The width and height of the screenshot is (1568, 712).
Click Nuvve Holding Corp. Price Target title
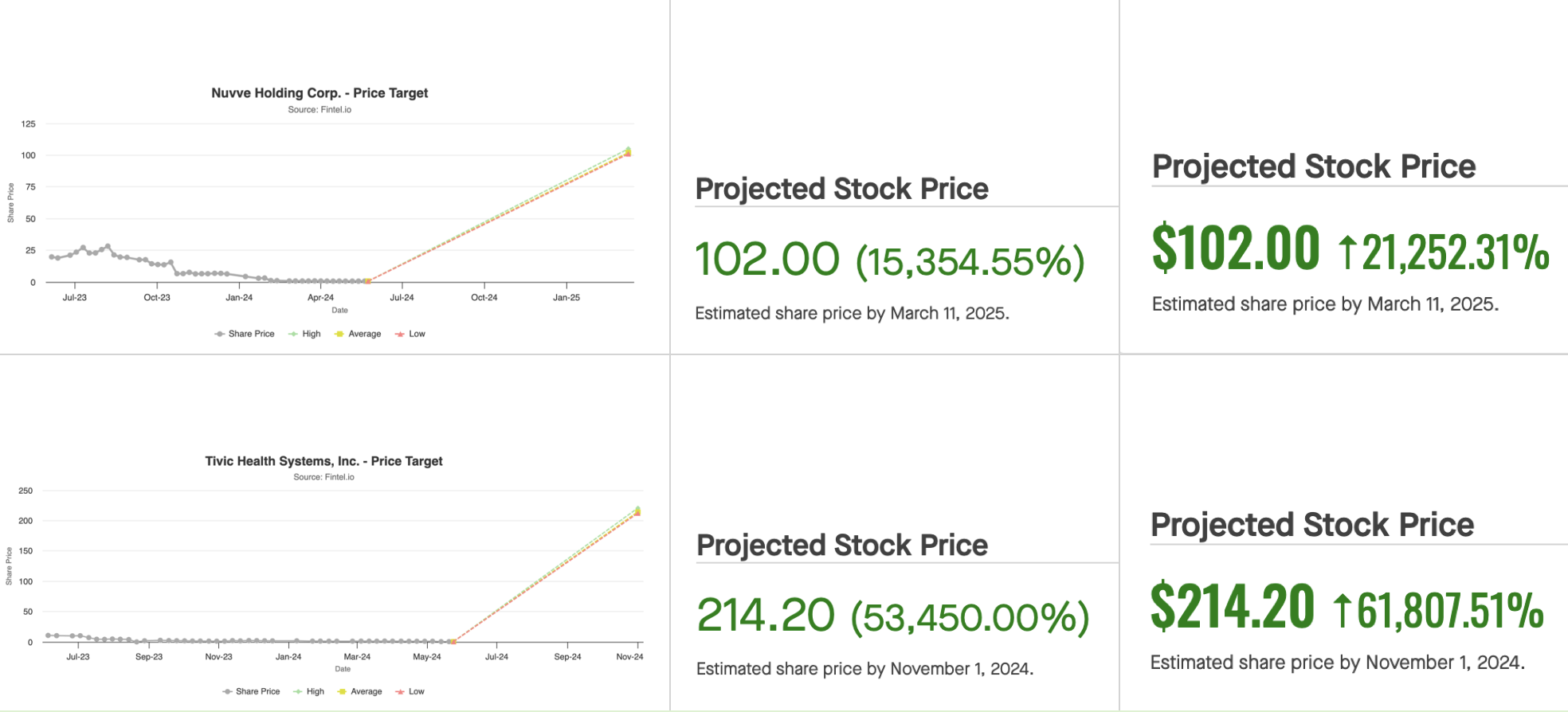319,93
